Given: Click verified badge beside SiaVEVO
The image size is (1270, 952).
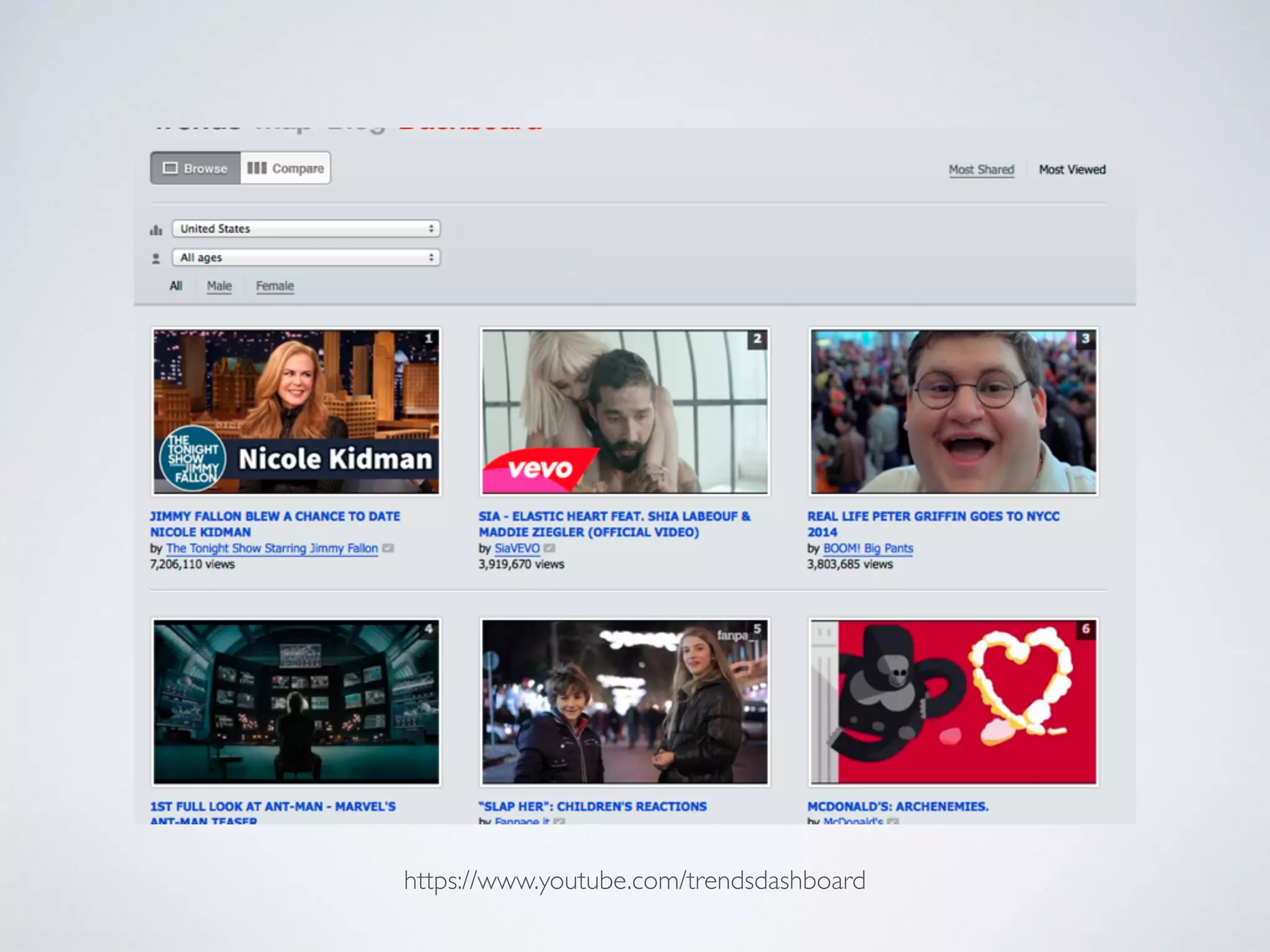Looking at the screenshot, I should (x=549, y=548).
